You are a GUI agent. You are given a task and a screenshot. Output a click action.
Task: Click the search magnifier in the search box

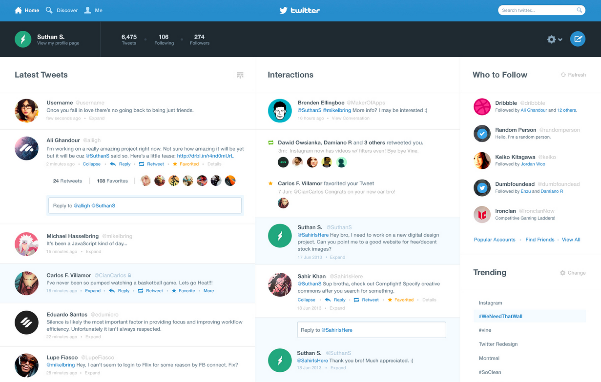[579, 10]
